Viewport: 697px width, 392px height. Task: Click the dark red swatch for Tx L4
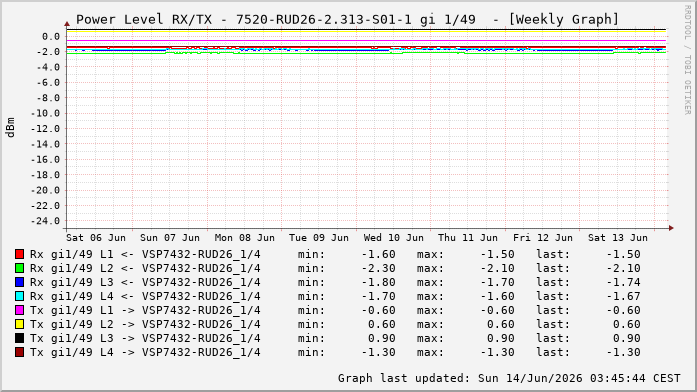coord(19,352)
